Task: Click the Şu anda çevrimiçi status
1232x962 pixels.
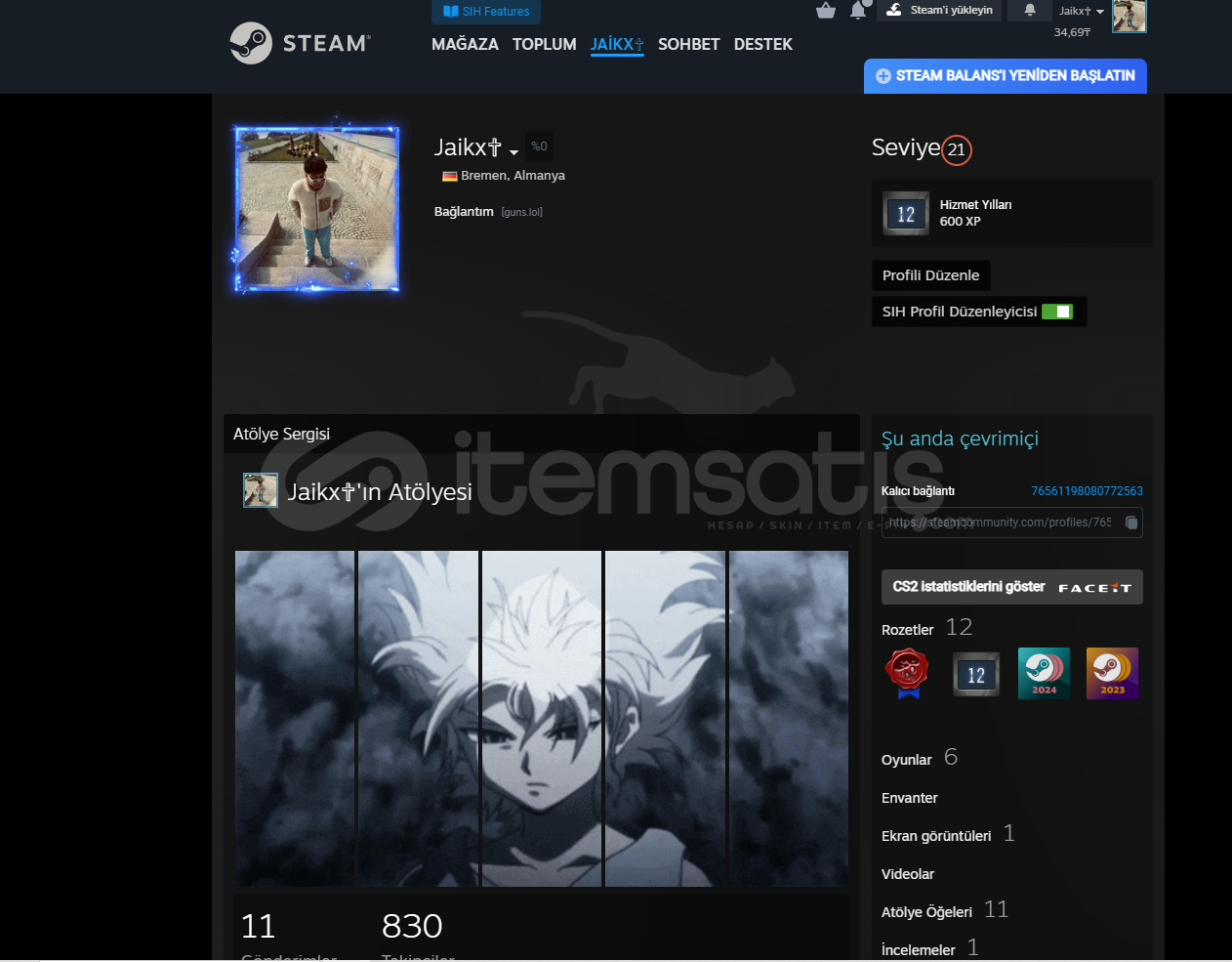Action: click(x=960, y=439)
